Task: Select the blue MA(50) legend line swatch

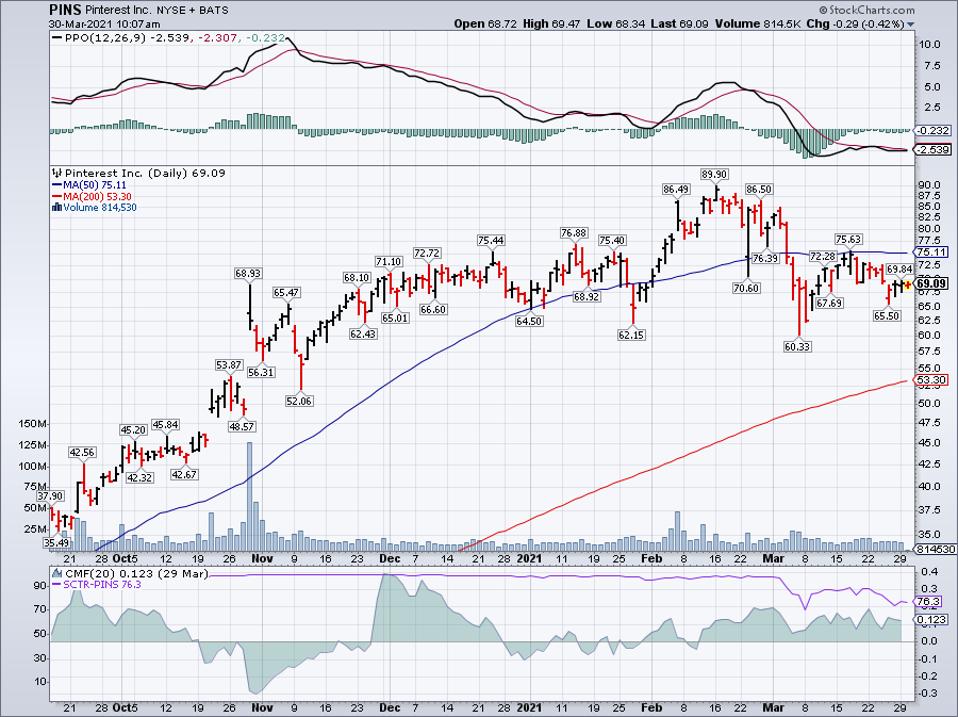Action: [x=57, y=185]
